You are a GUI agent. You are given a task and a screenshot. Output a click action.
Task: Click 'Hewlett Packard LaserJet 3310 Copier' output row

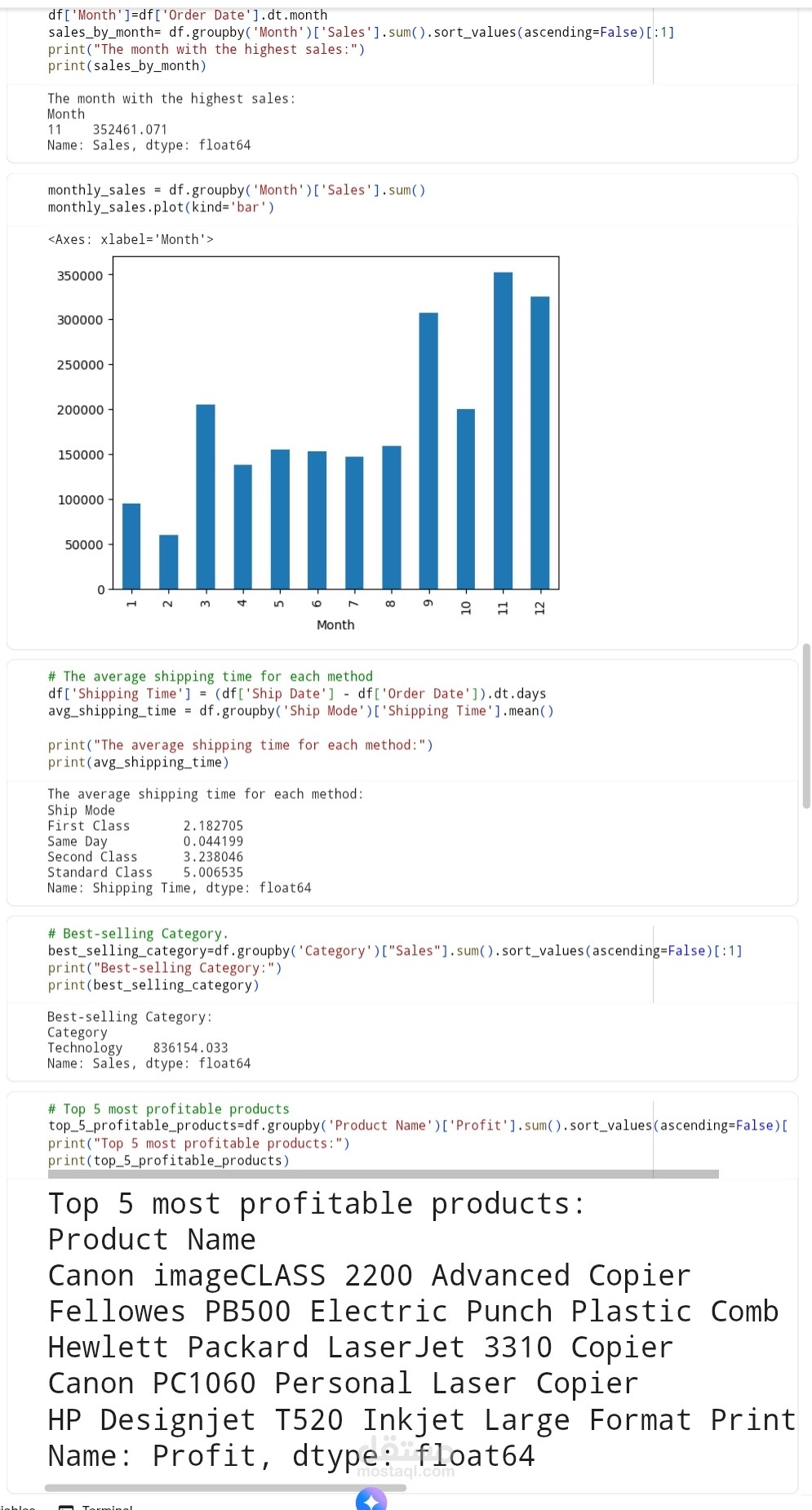pos(361,1348)
